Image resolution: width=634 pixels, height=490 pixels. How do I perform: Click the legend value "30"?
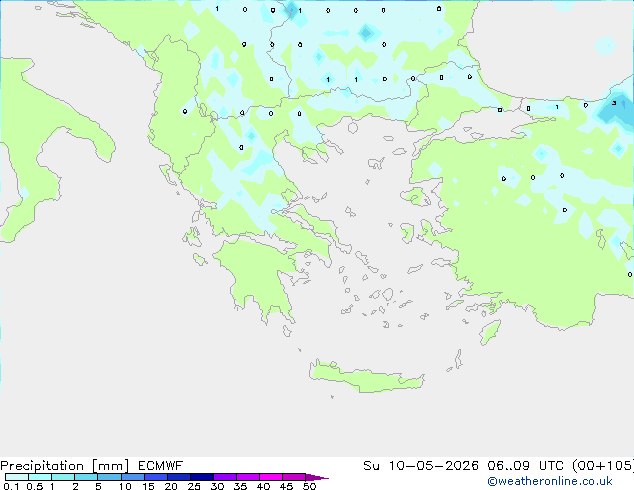pyautogui.click(x=217, y=486)
